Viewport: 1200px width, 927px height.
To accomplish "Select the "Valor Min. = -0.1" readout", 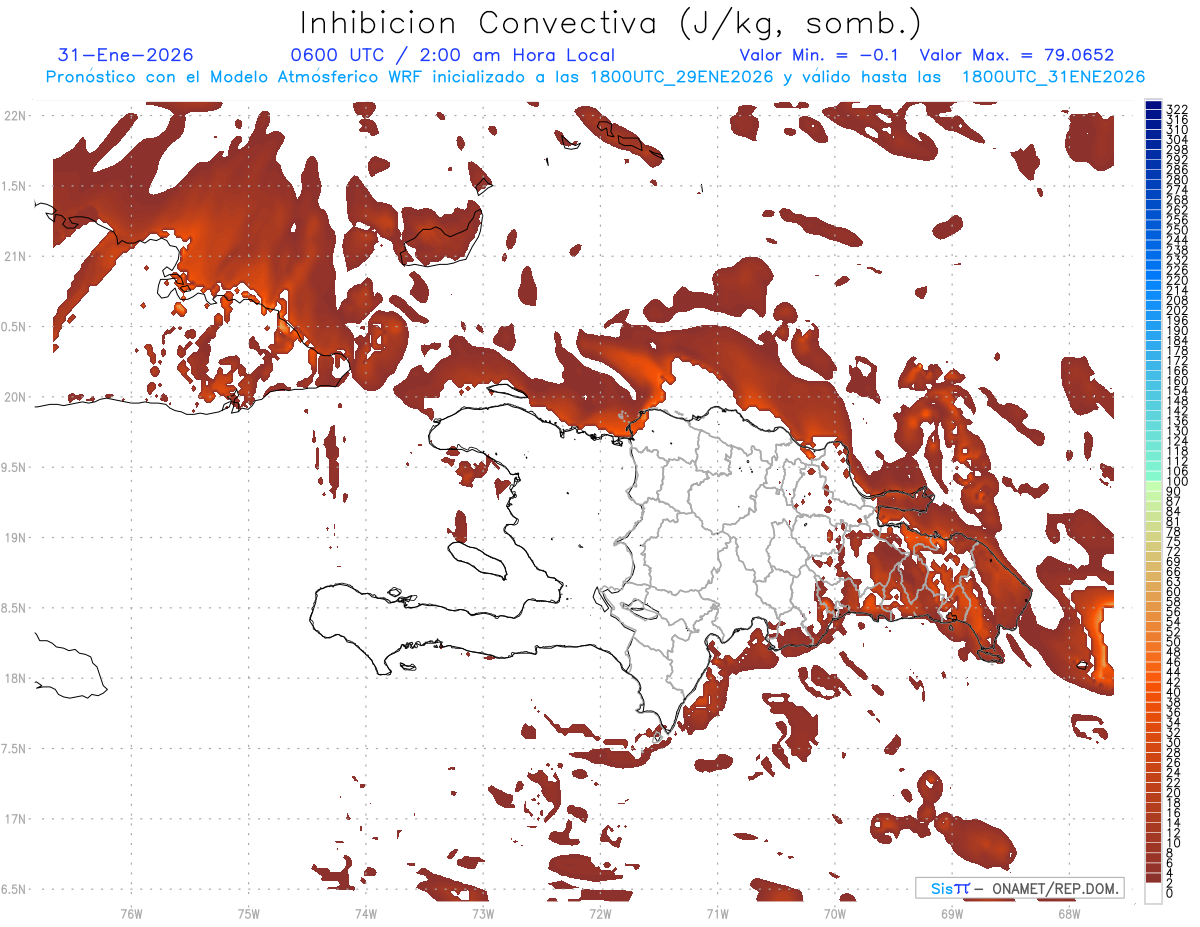I will [x=819, y=55].
